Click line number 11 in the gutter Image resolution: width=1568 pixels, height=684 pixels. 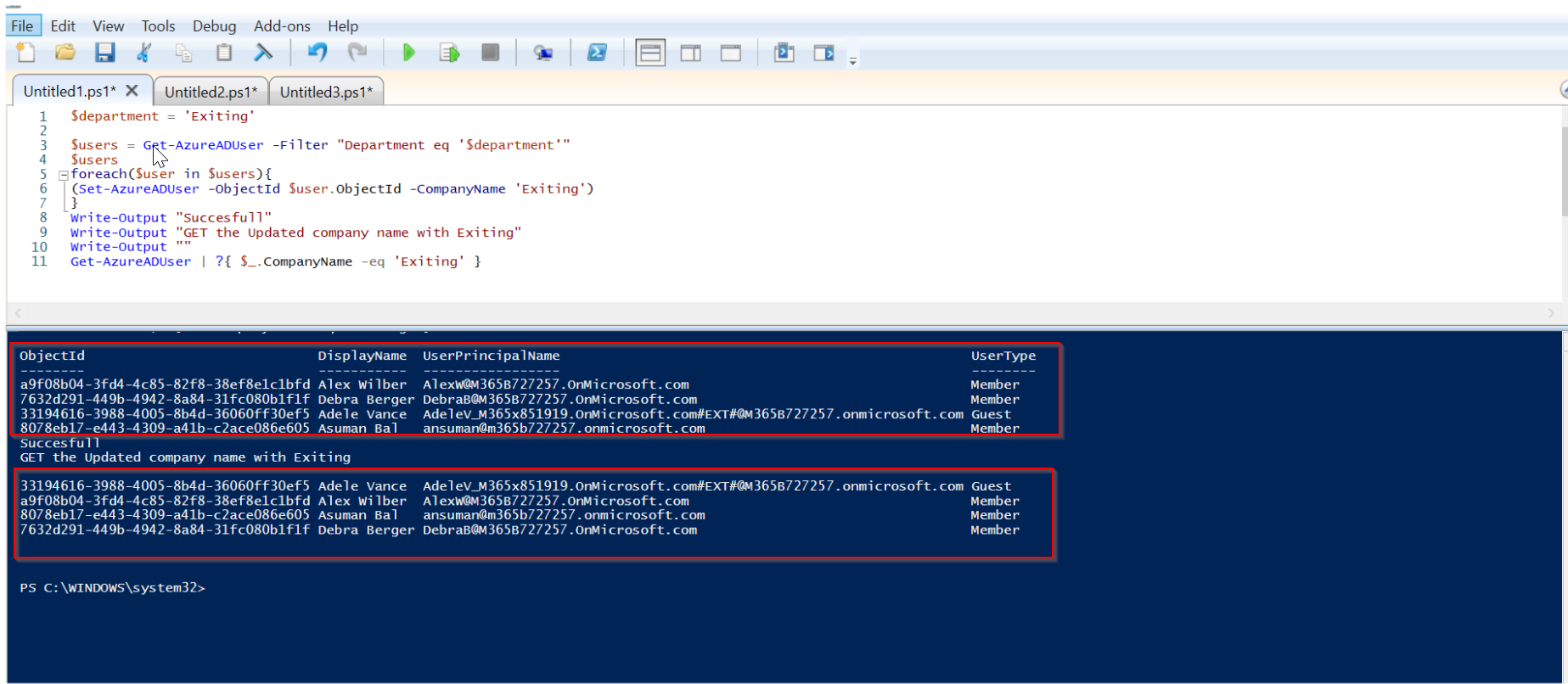click(39, 261)
